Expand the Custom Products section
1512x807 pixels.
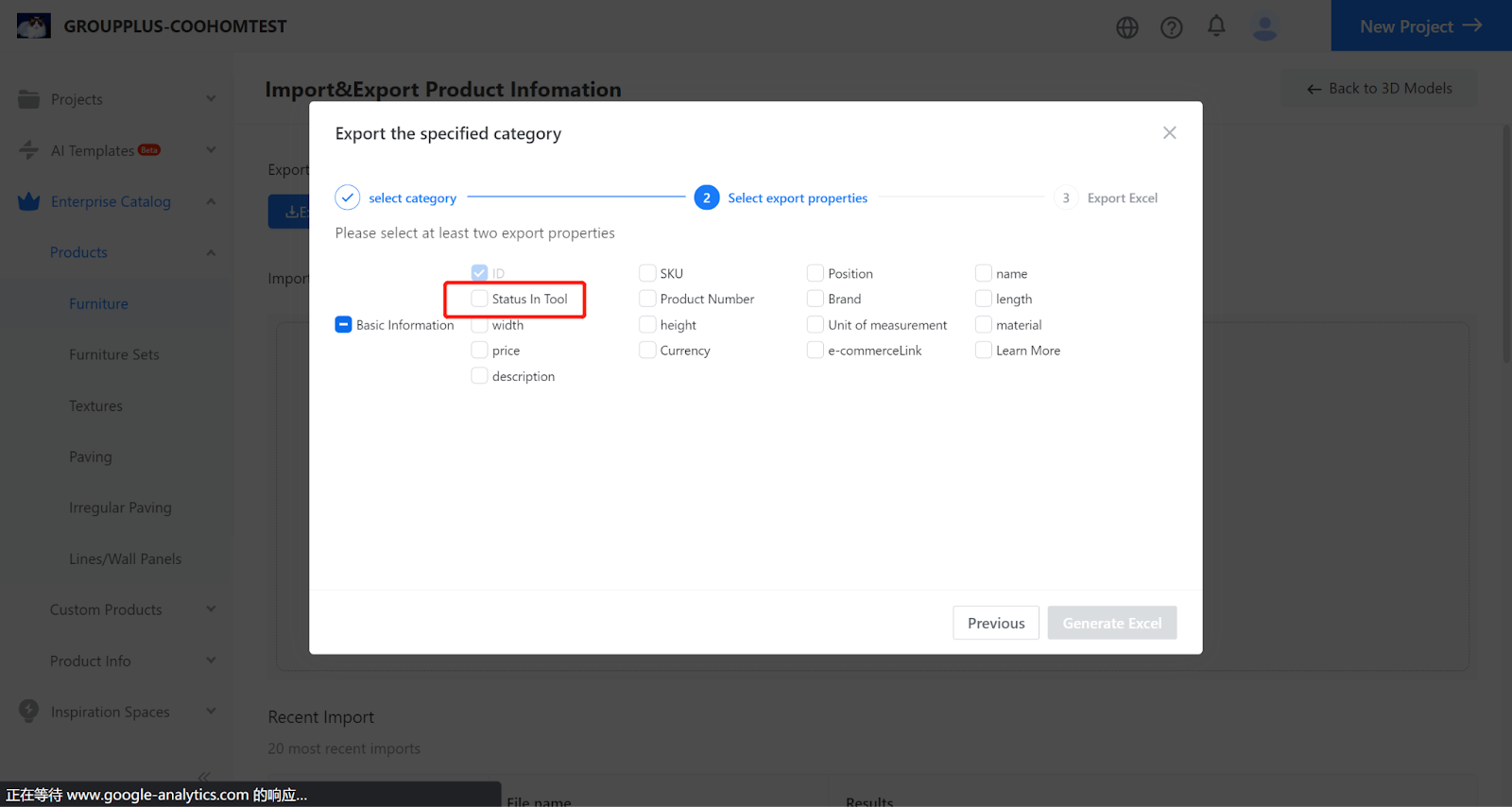[x=211, y=610]
